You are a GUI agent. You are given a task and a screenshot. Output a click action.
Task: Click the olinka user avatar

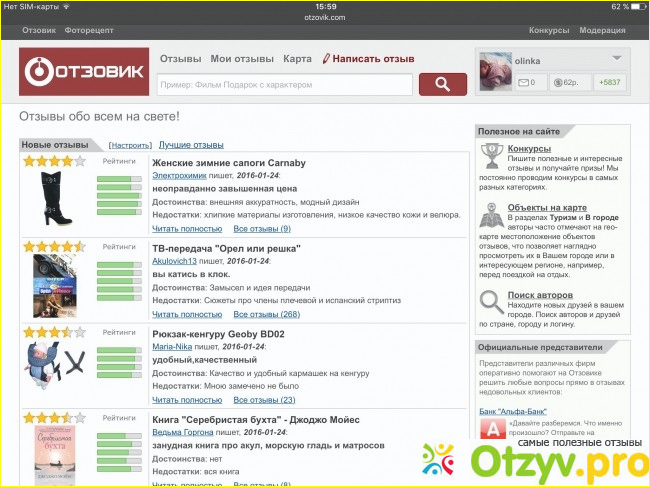[x=497, y=71]
